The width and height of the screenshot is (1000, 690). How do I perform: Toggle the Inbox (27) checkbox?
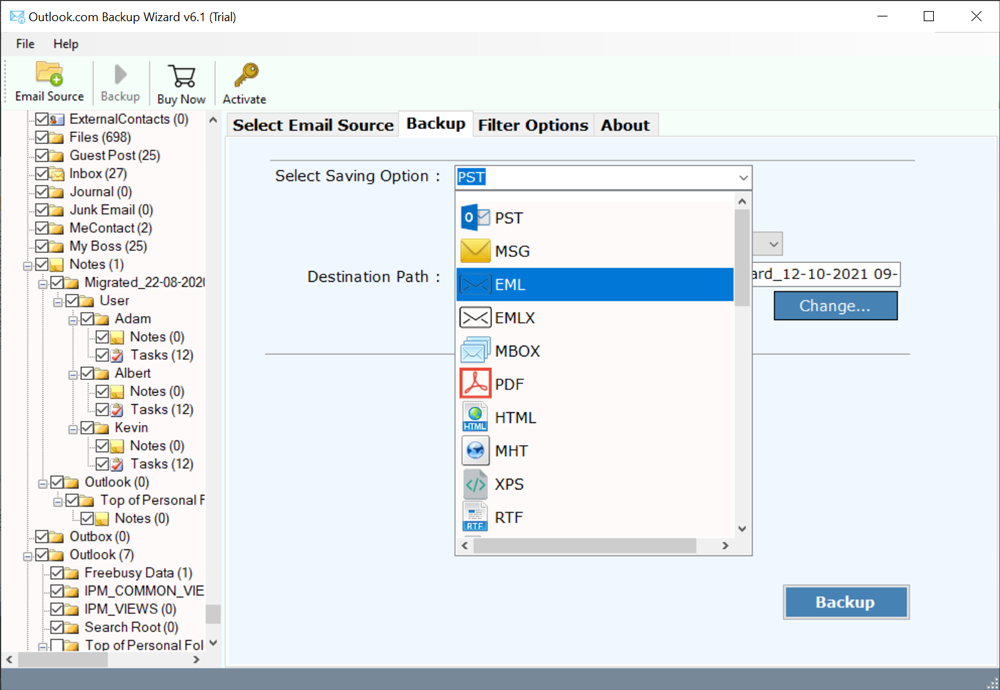point(42,173)
